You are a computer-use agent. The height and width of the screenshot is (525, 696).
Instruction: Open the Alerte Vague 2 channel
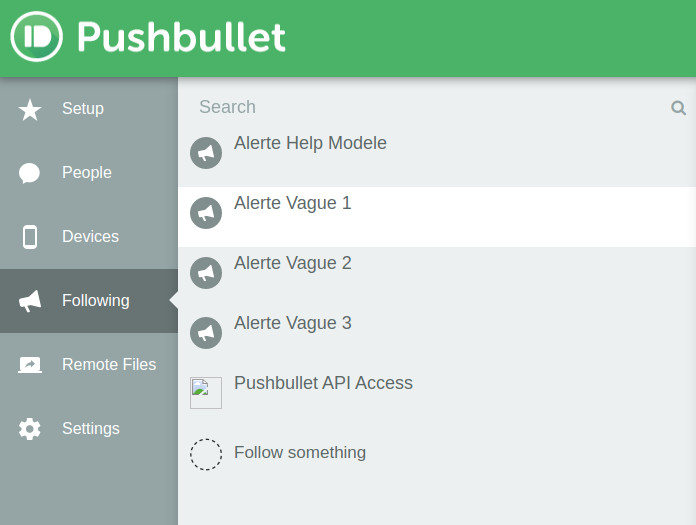[293, 264]
